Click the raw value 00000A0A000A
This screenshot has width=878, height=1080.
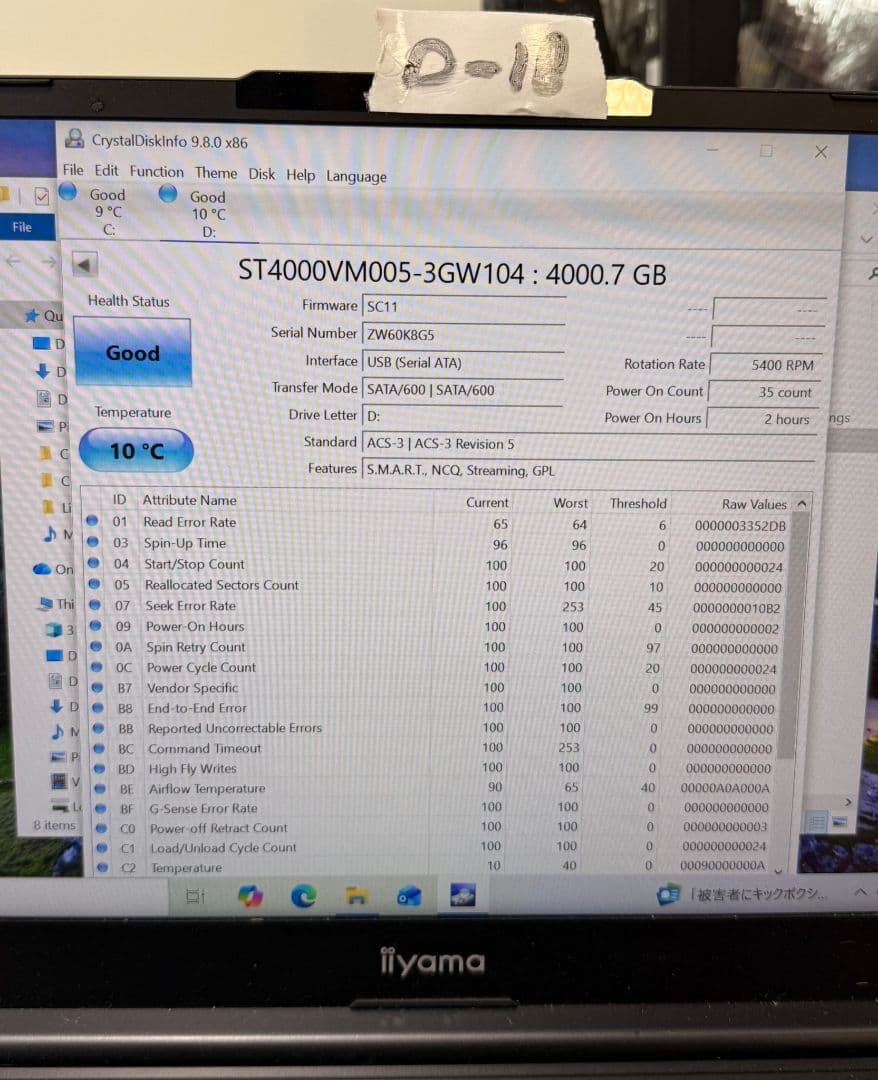click(724, 788)
